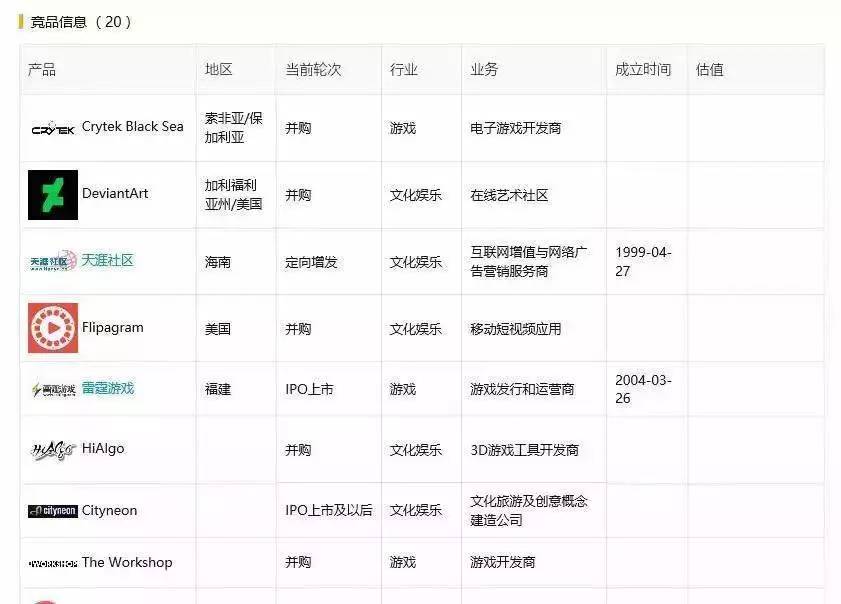Click the 产品 column header
The image size is (841, 604).
[42, 69]
